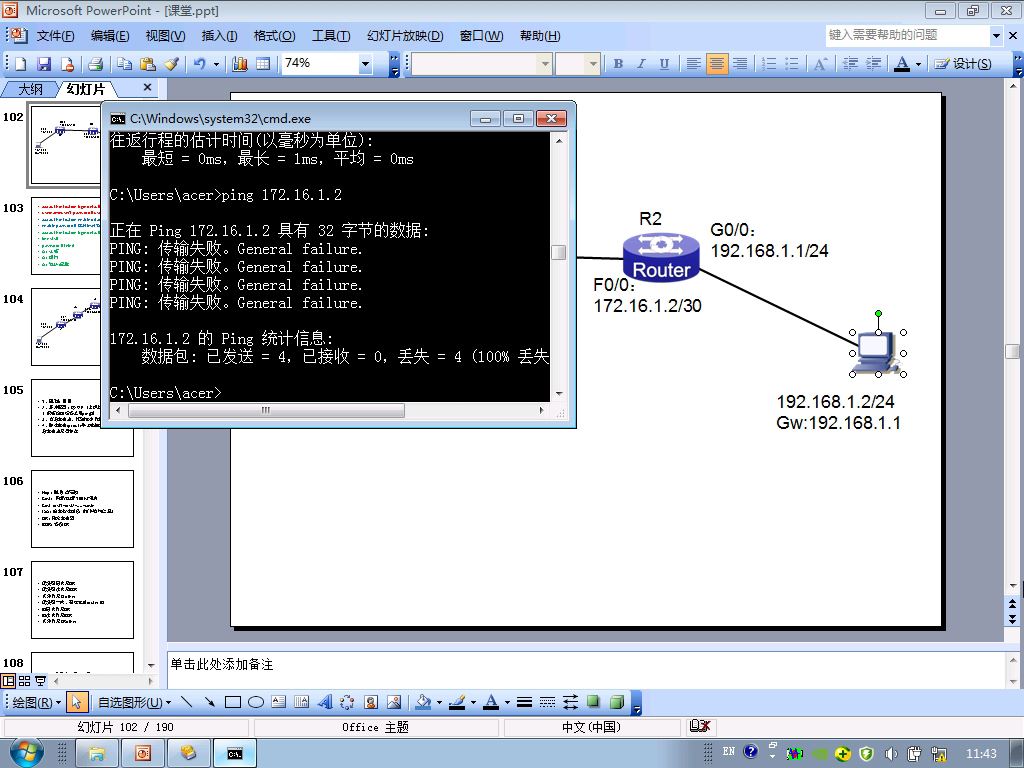This screenshot has width=1024, height=768.
Task: Apply line color with brush swatch
Action: pyautogui.click(x=457, y=702)
